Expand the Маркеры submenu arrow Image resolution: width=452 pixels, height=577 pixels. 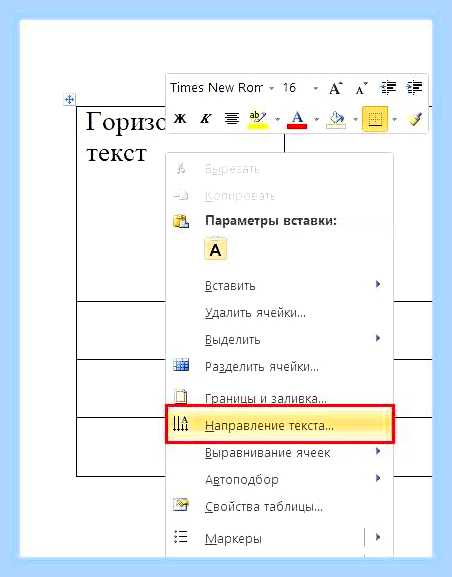point(378,537)
